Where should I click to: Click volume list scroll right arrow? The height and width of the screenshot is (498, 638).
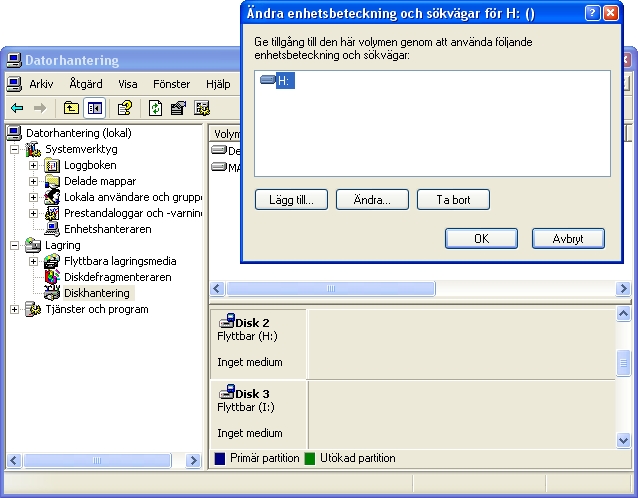[623, 289]
